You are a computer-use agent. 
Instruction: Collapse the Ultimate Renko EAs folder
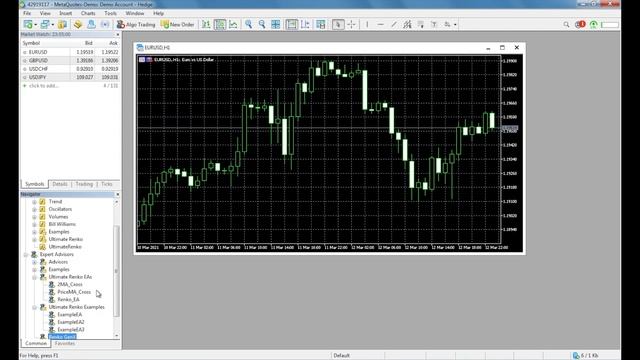tap(34, 277)
